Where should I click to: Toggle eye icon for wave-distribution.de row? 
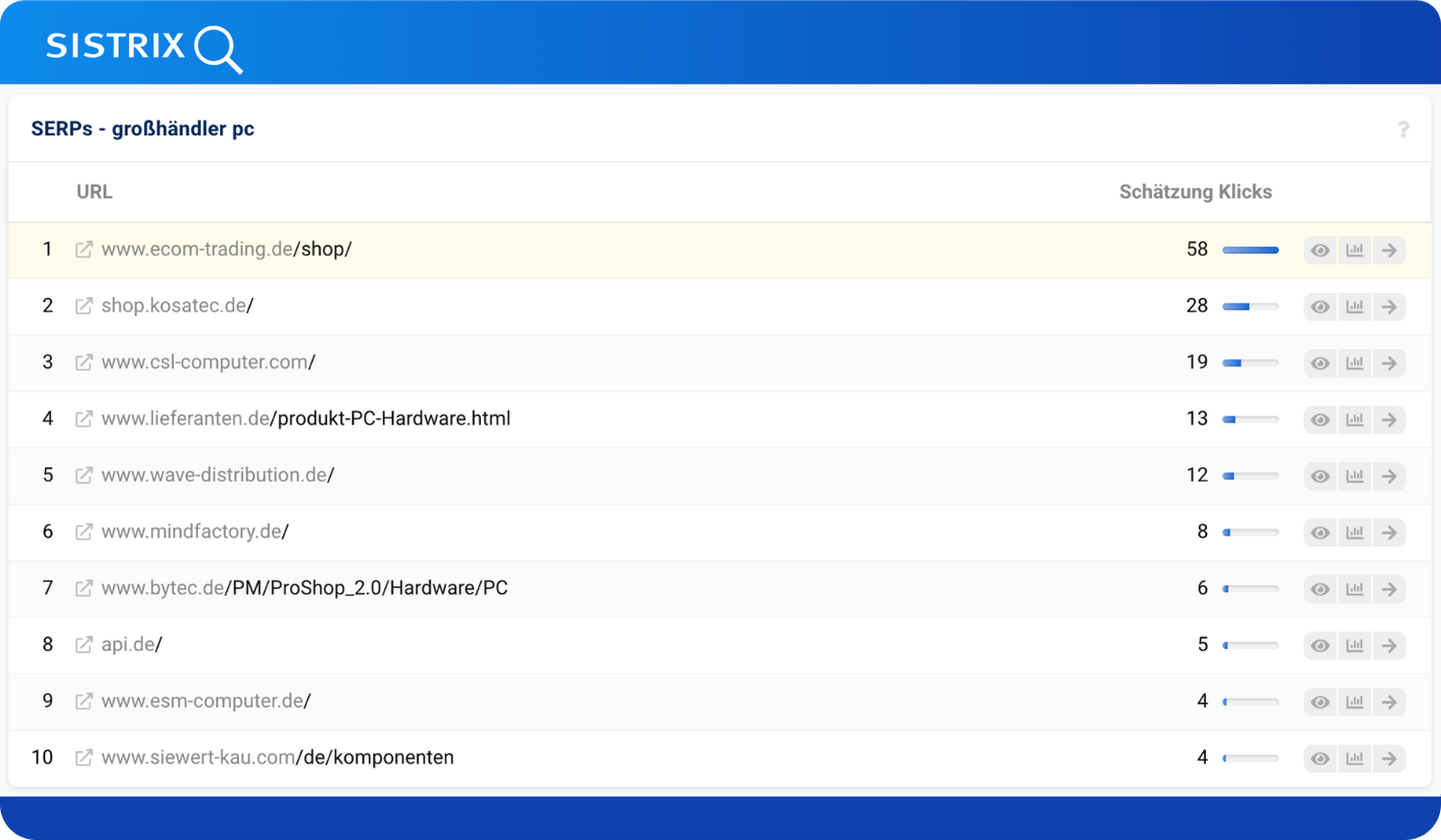tap(1320, 476)
